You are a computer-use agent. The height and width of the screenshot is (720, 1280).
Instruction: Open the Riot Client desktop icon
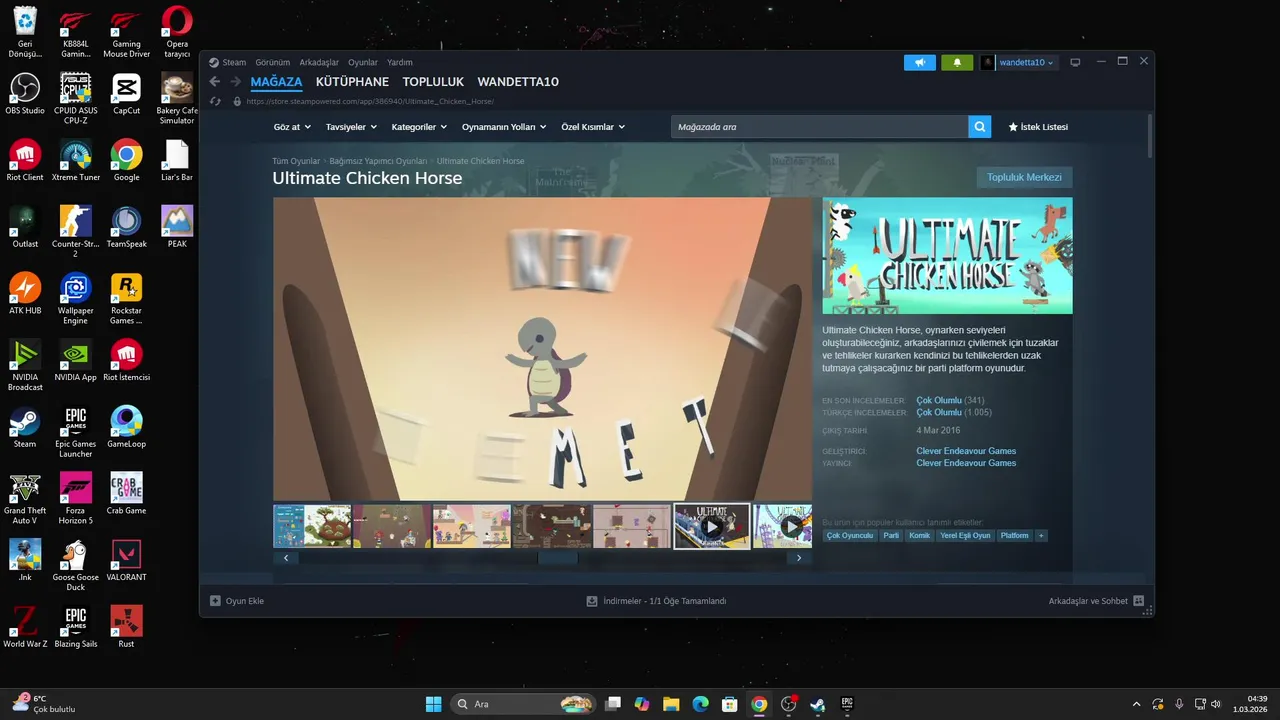pyautogui.click(x=25, y=161)
